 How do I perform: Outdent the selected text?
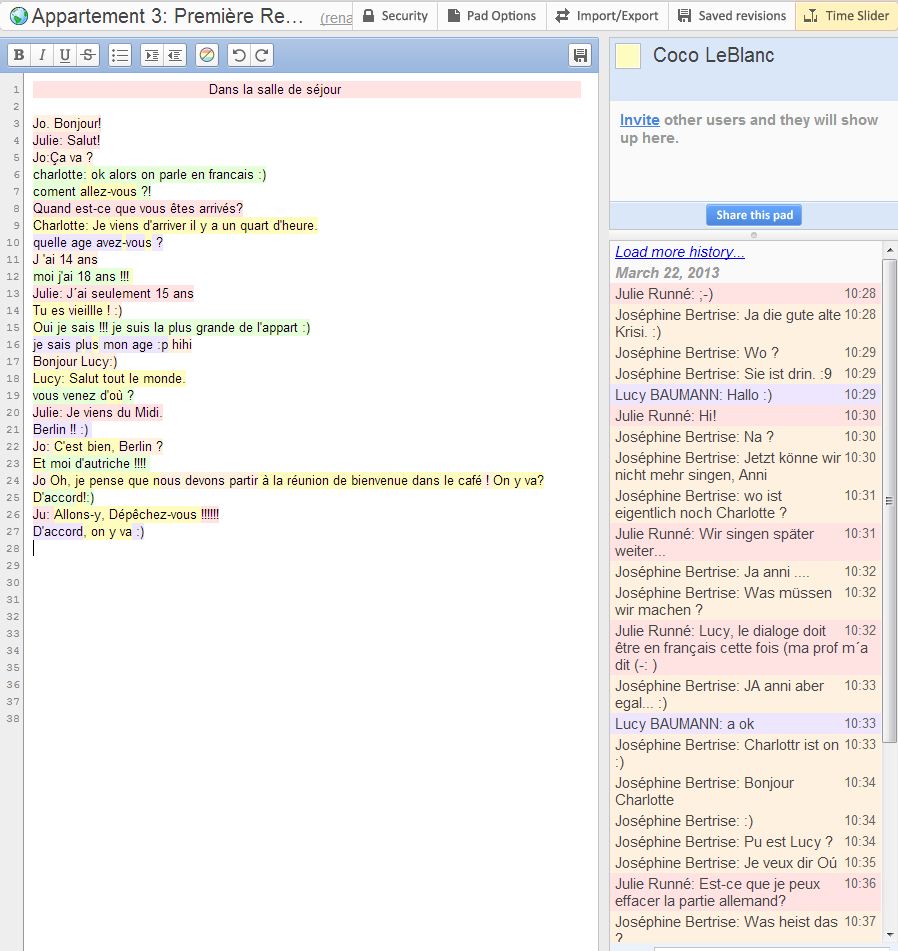175,56
